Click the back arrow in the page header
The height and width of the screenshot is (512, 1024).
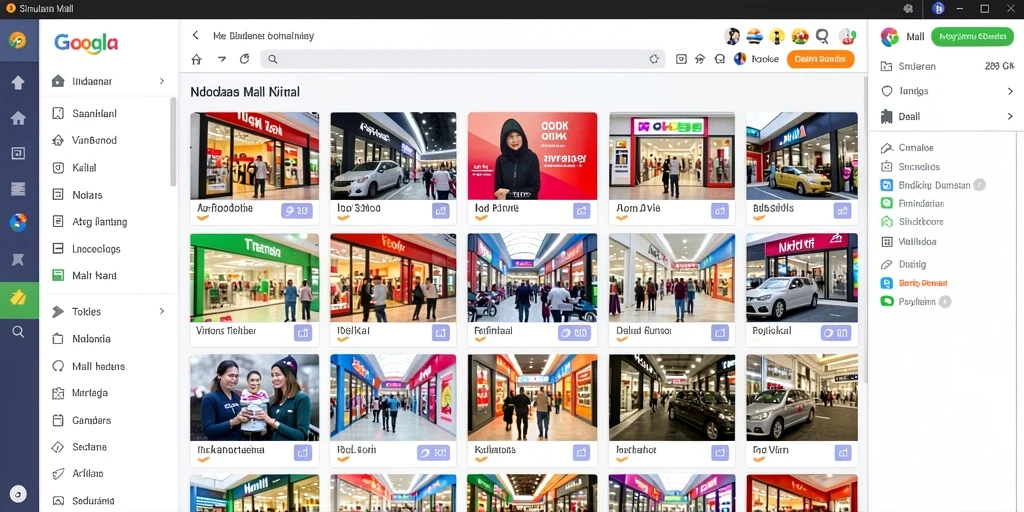click(195, 35)
